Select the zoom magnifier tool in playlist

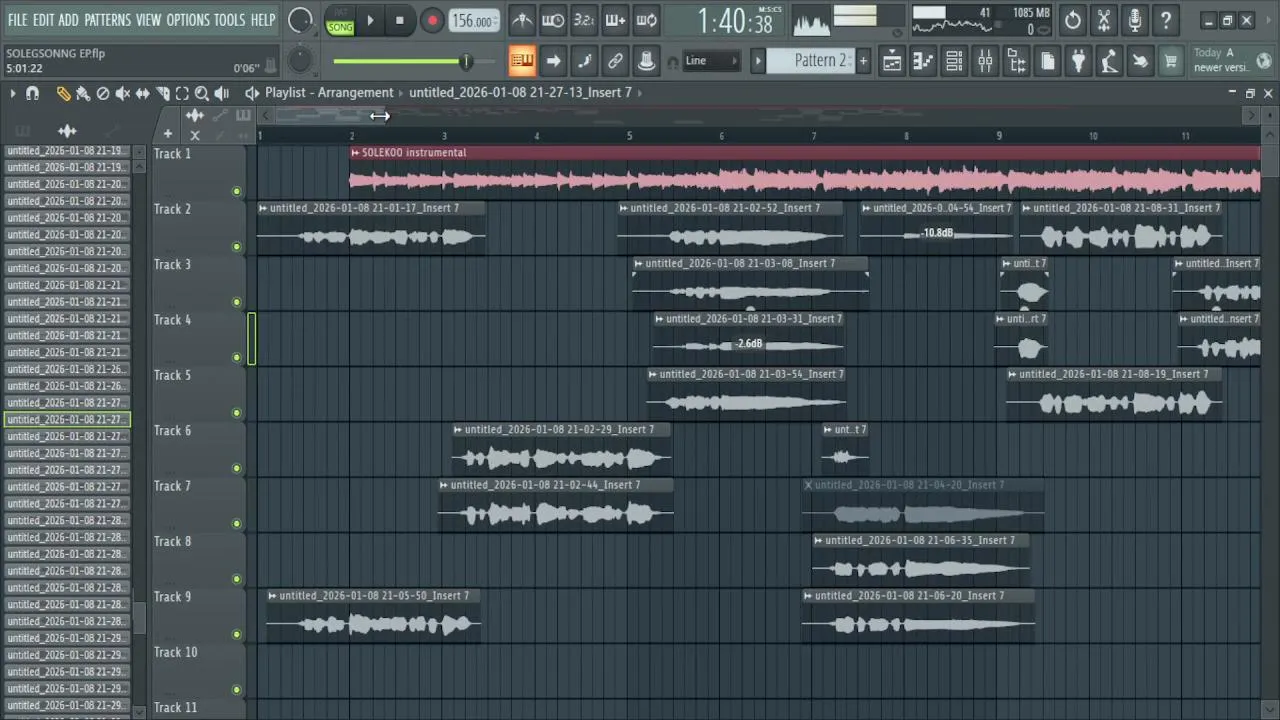[x=201, y=93]
